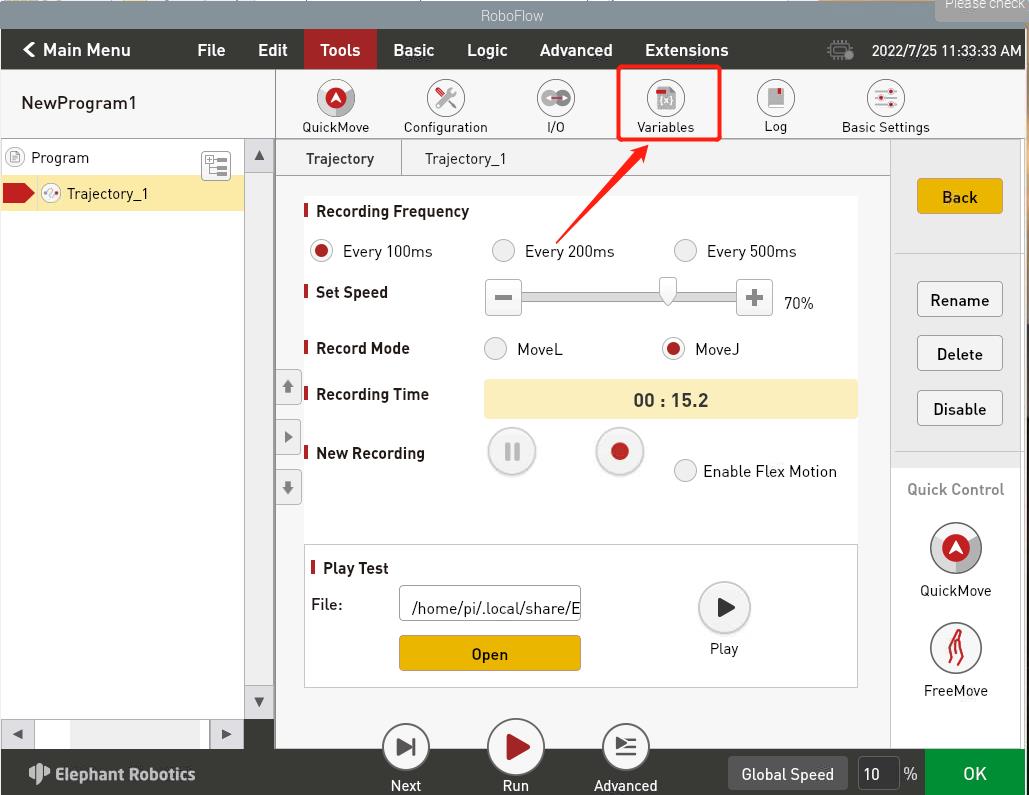Open the I/O panel icon

[555, 100]
